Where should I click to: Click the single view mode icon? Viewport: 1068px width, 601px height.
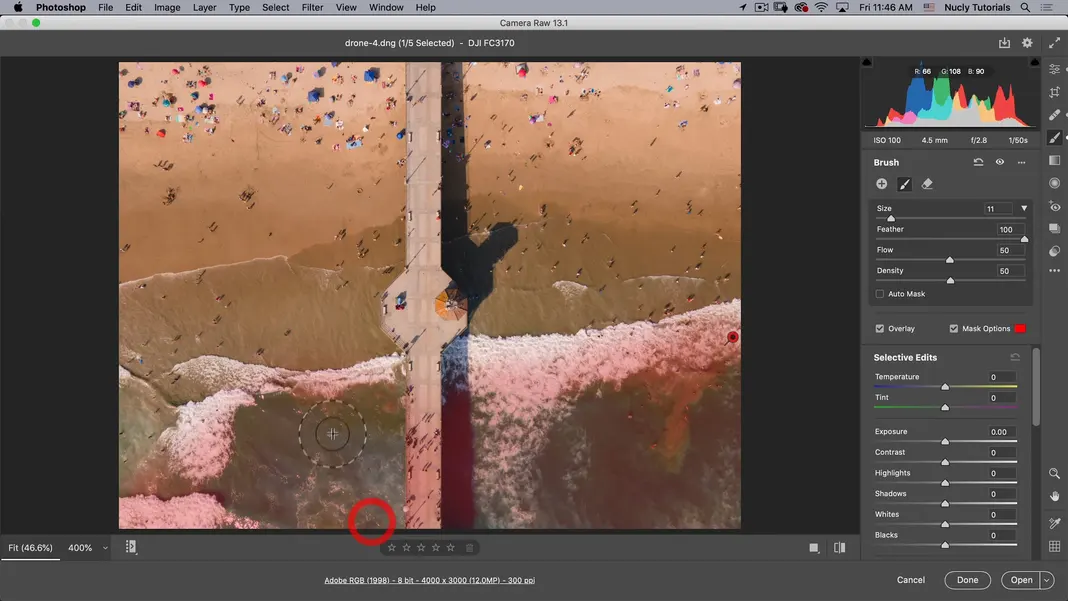813,548
